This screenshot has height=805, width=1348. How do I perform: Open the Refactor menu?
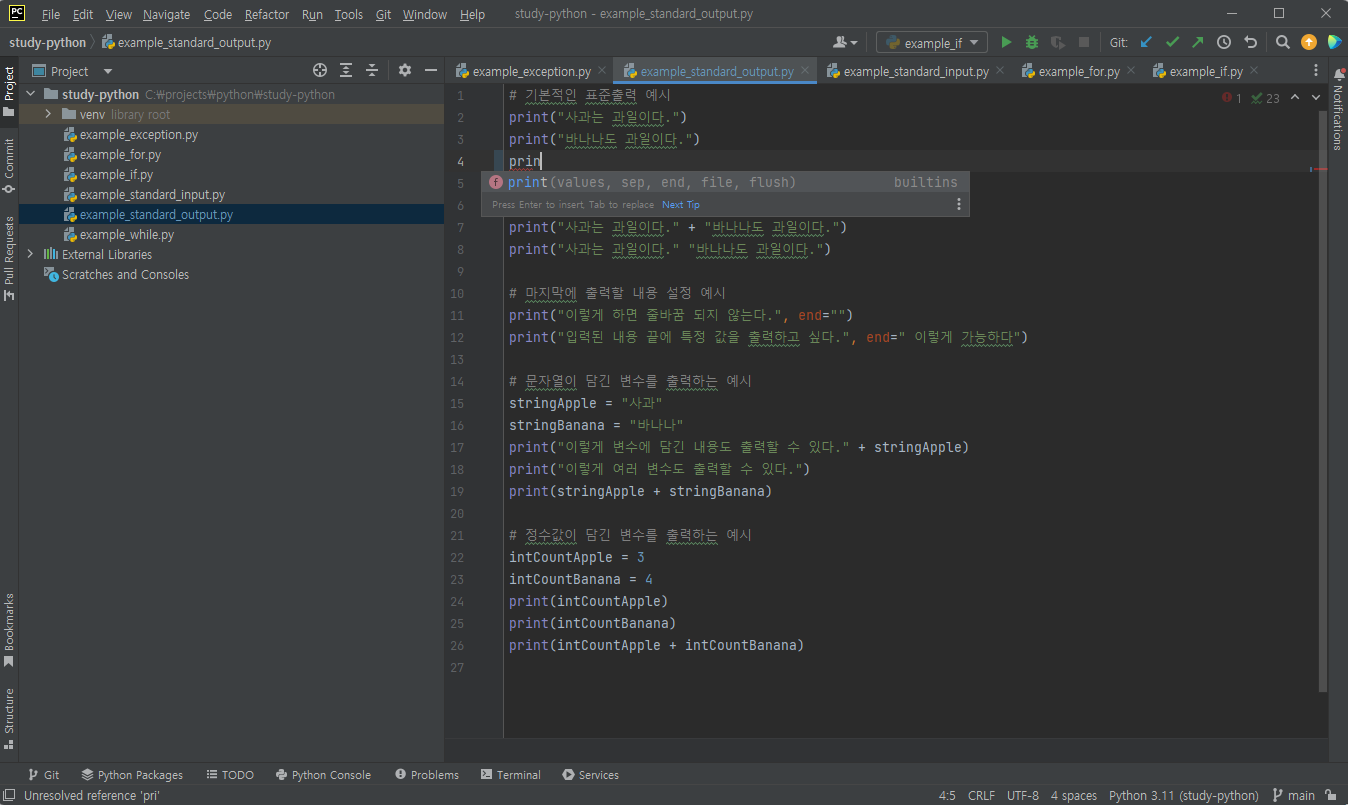[267, 14]
